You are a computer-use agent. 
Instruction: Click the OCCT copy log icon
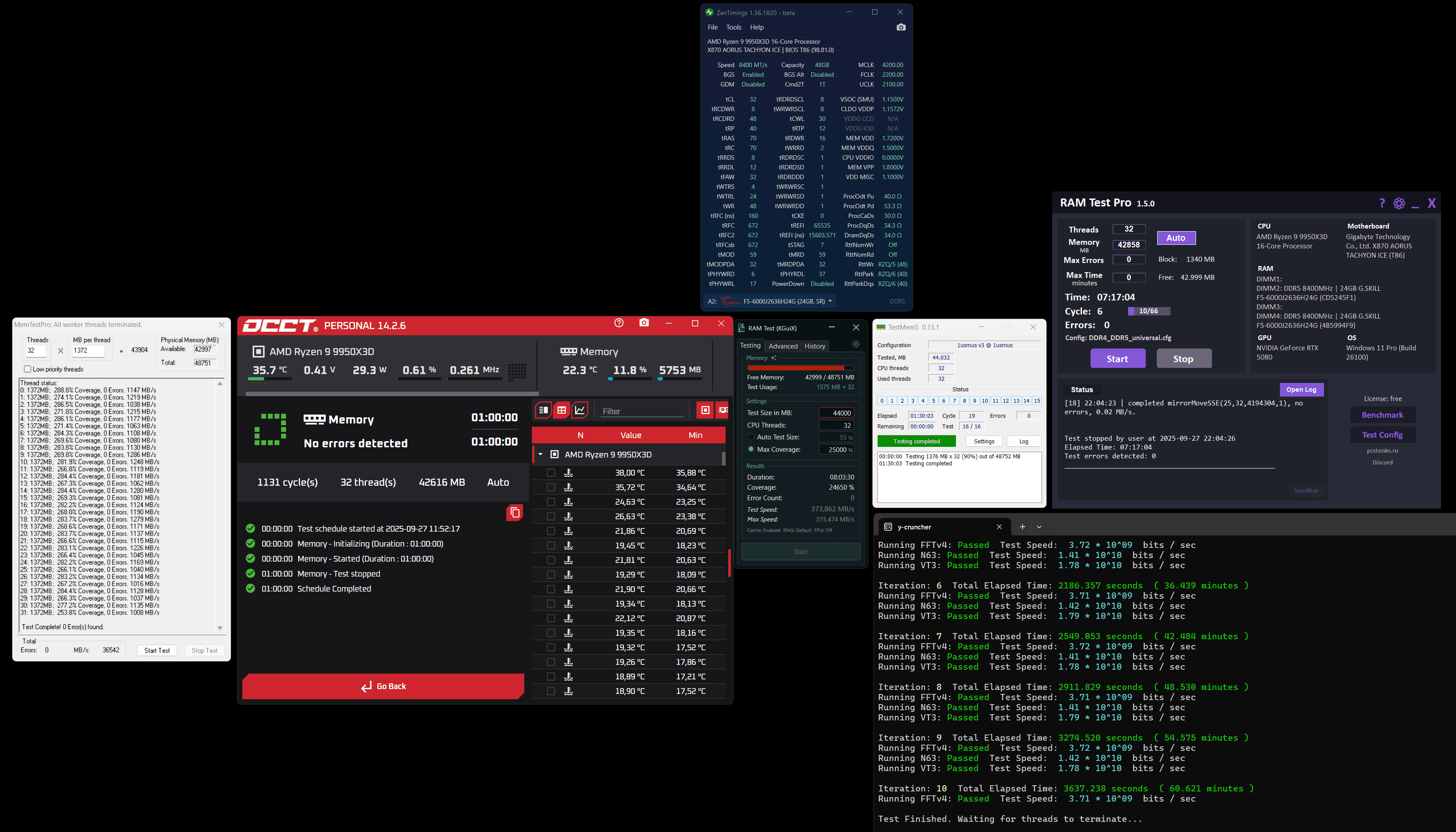515,513
